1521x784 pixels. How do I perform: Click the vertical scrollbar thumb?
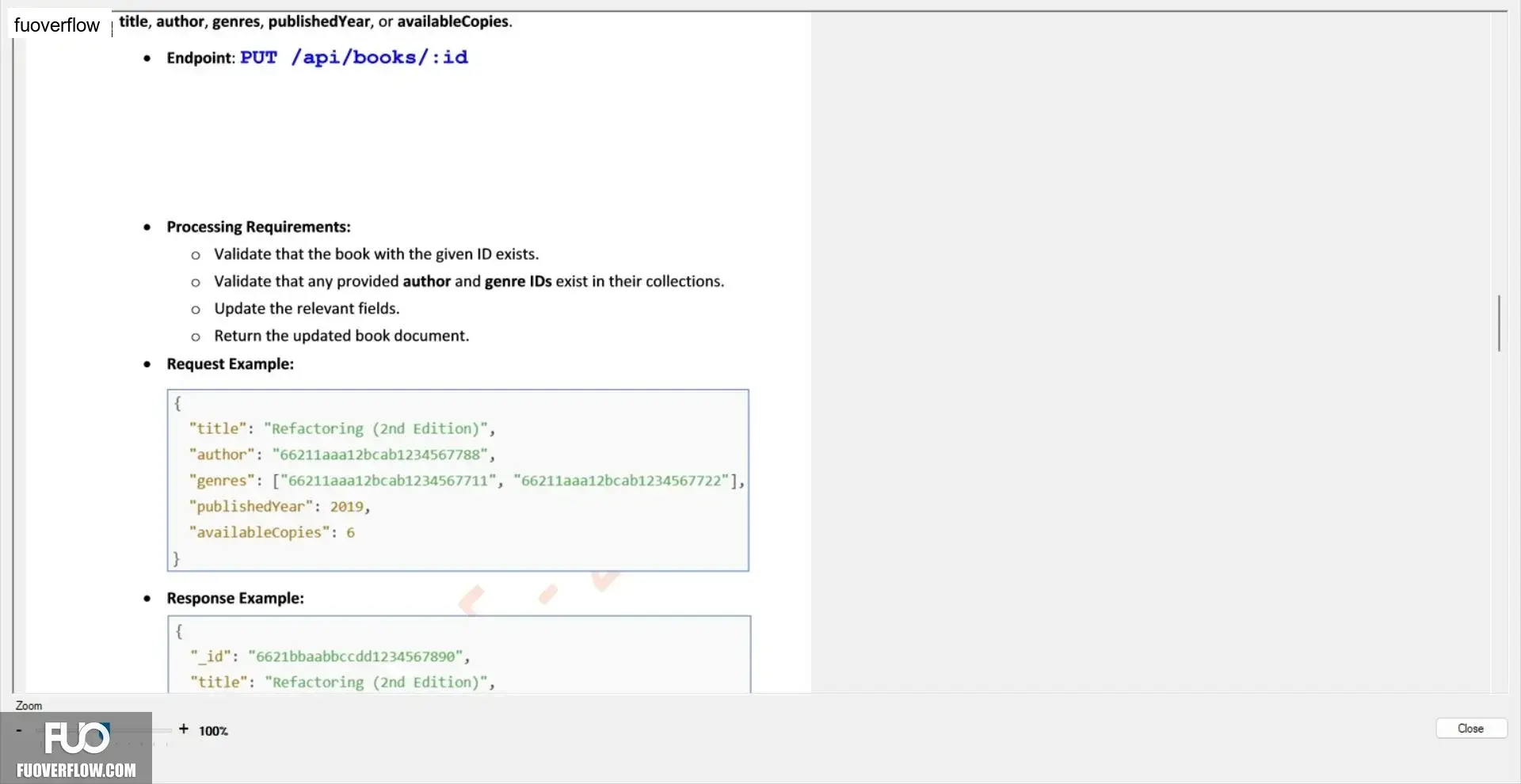point(1499,323)
